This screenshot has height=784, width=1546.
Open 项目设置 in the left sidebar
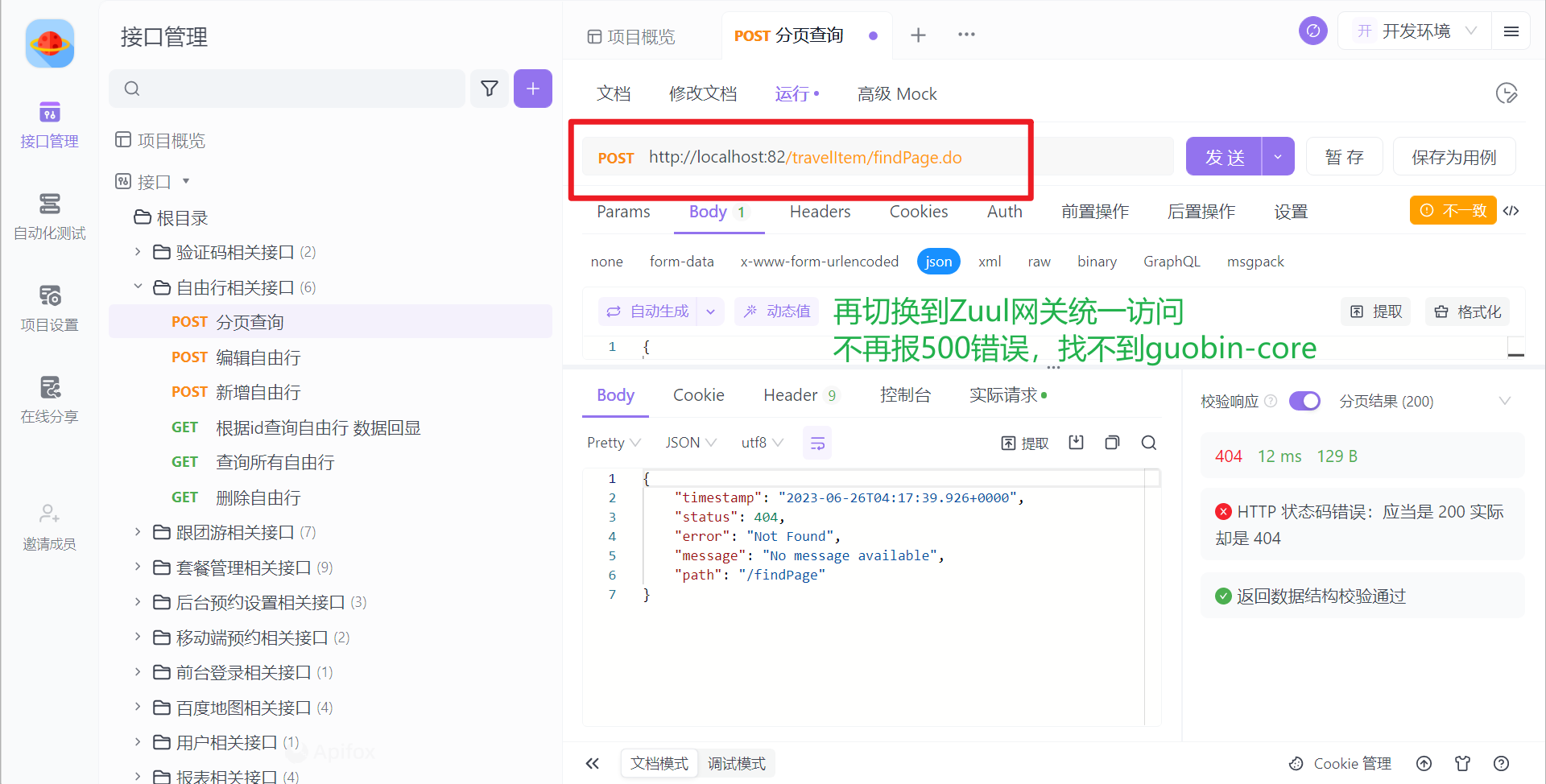click(49, 307)
